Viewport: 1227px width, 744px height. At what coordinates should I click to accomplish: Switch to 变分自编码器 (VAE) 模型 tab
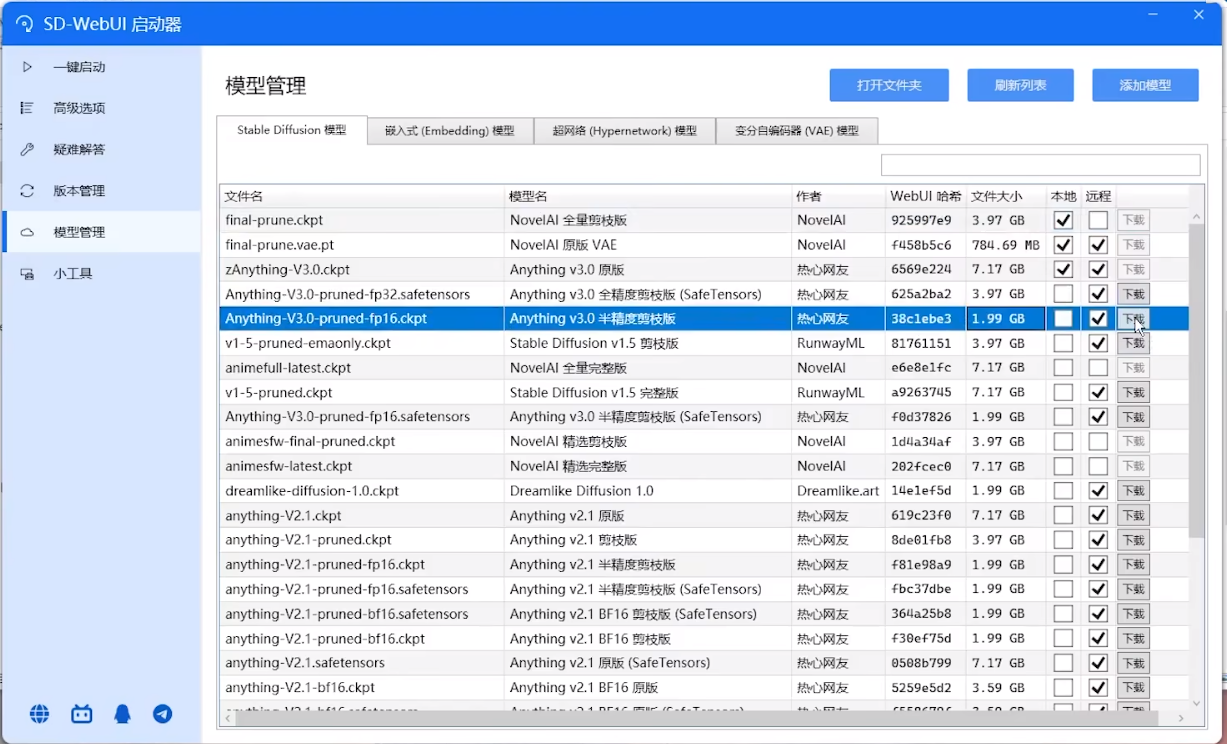[x=796, y=131]
